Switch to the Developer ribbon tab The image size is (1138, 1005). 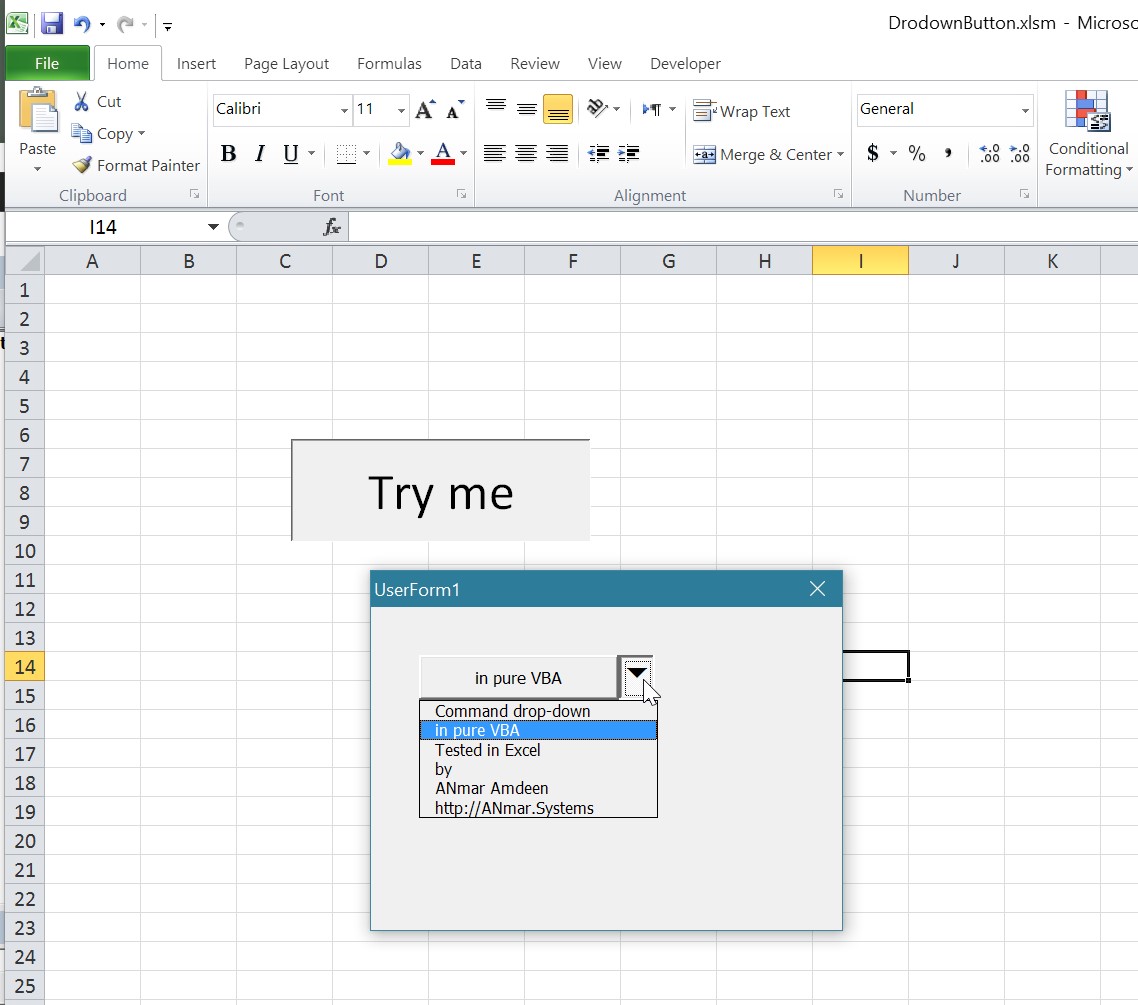click(x=685, y=64)
